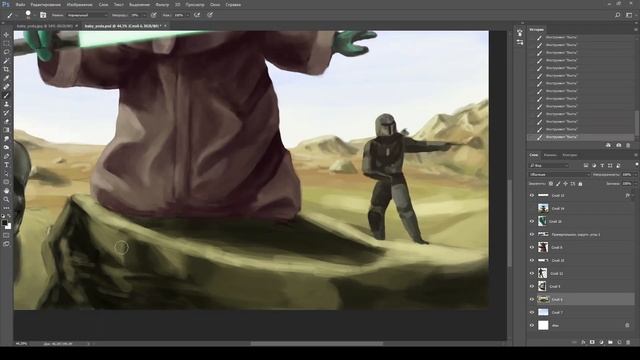Select the Rectangular Marquee tool
The image size is (640, 360).
[x=6, y=44]
